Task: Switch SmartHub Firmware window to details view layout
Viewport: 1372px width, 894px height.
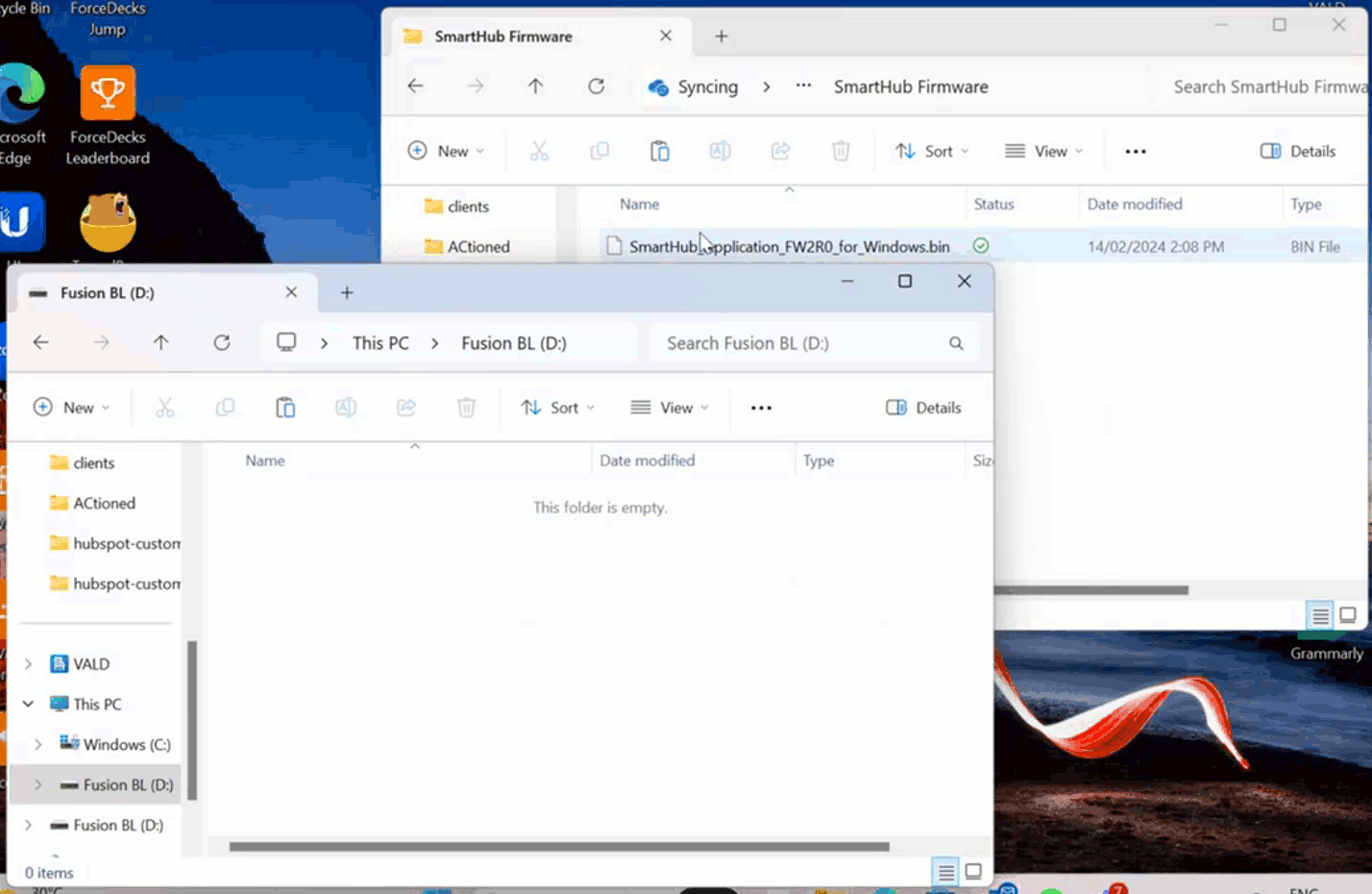Action: [1320, 615]
